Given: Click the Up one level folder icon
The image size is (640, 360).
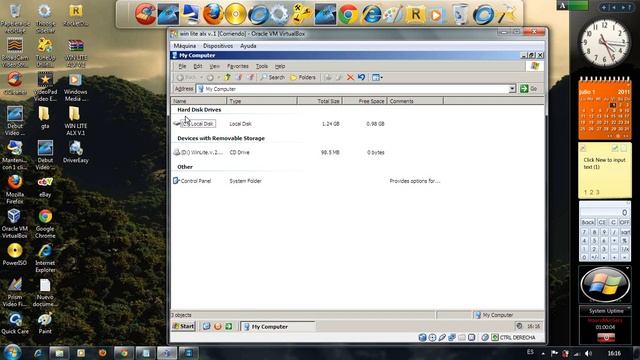Looking at the screenshot, I should pos(227,77).
